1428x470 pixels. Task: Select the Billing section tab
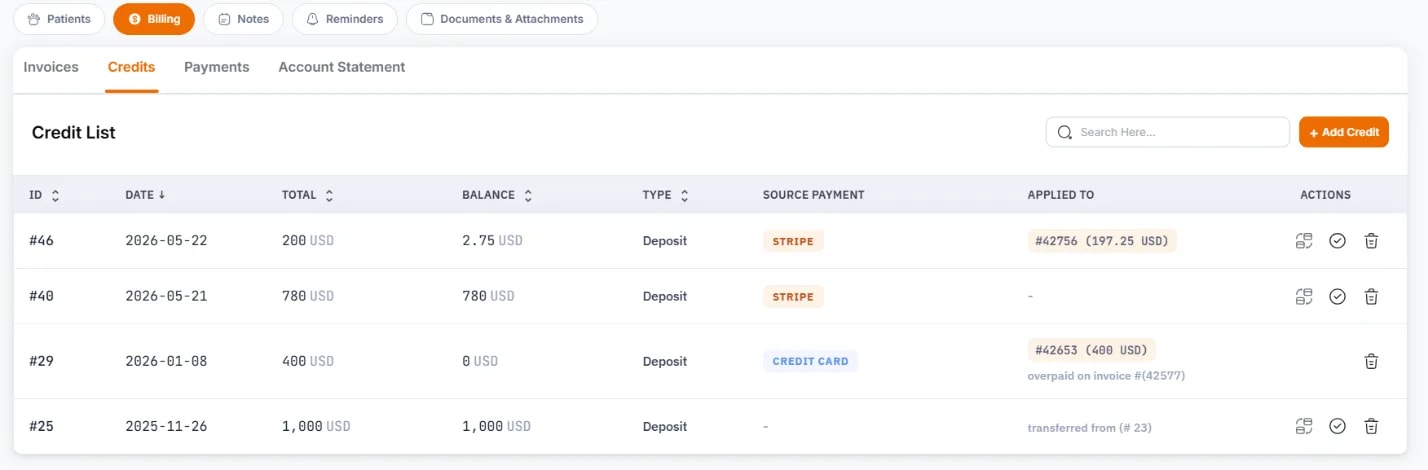click(x=154, y=19)
